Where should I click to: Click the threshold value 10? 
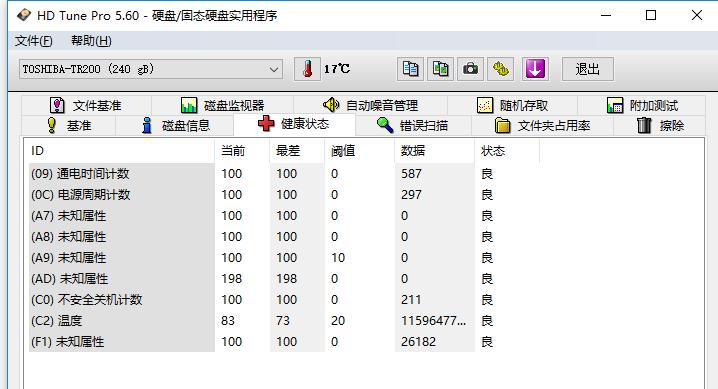(338, 258)
